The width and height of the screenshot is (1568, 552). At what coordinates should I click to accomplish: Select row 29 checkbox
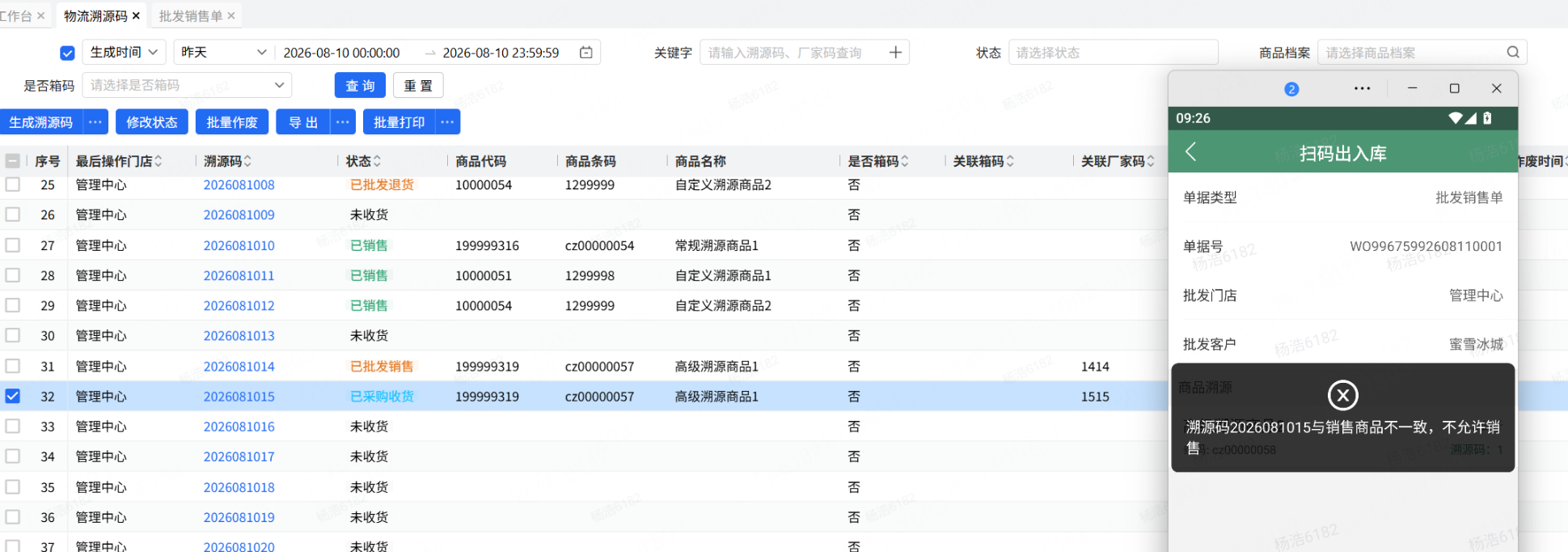click(13, 305)
